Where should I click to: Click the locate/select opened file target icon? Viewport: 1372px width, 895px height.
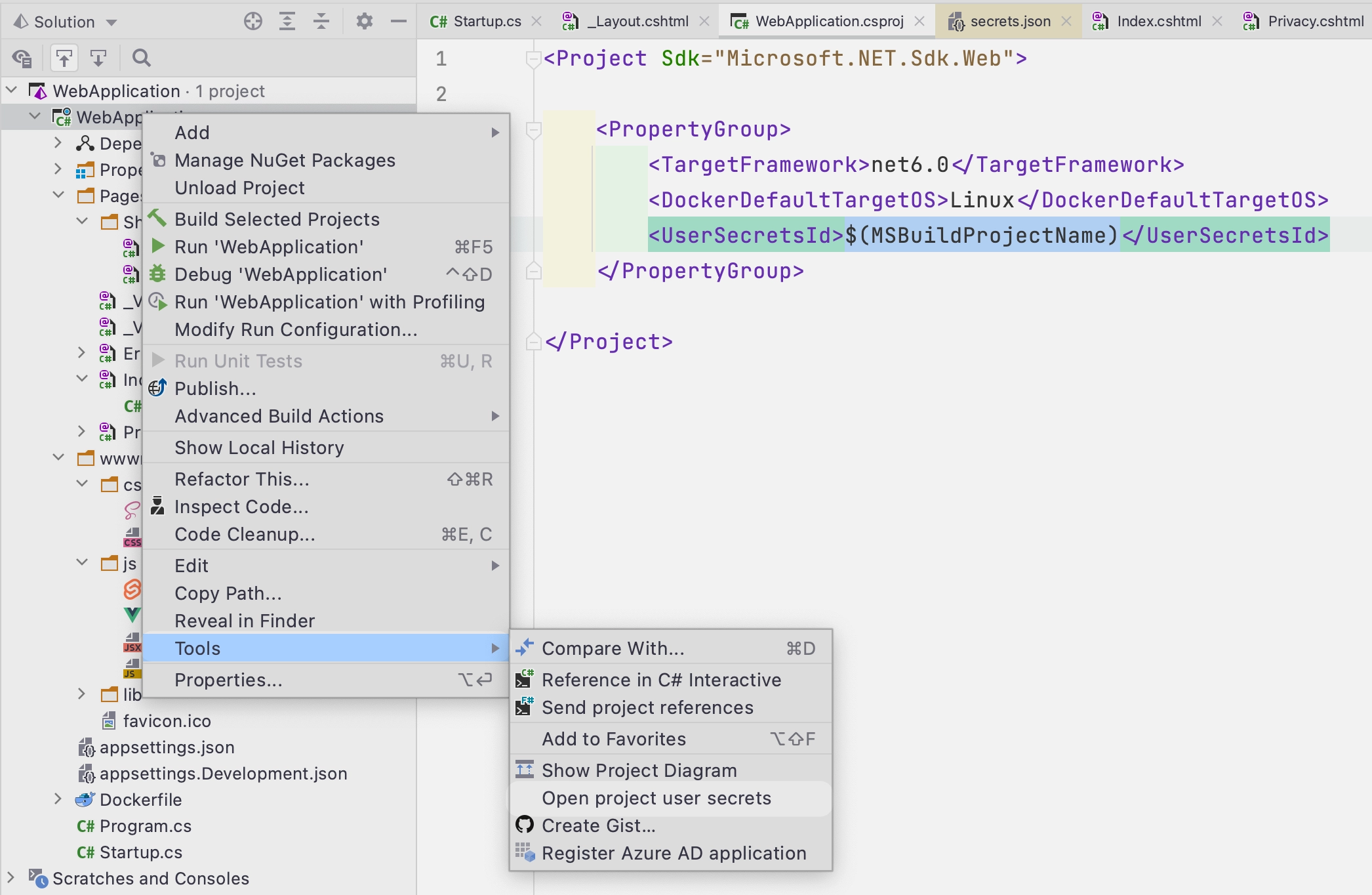point(252,22)
